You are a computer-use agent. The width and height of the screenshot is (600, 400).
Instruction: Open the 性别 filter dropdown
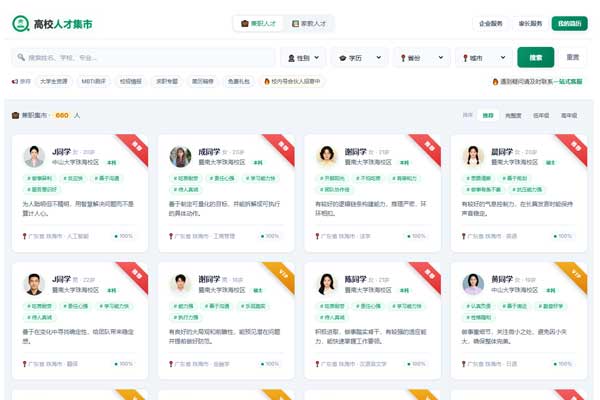[303, 58]
